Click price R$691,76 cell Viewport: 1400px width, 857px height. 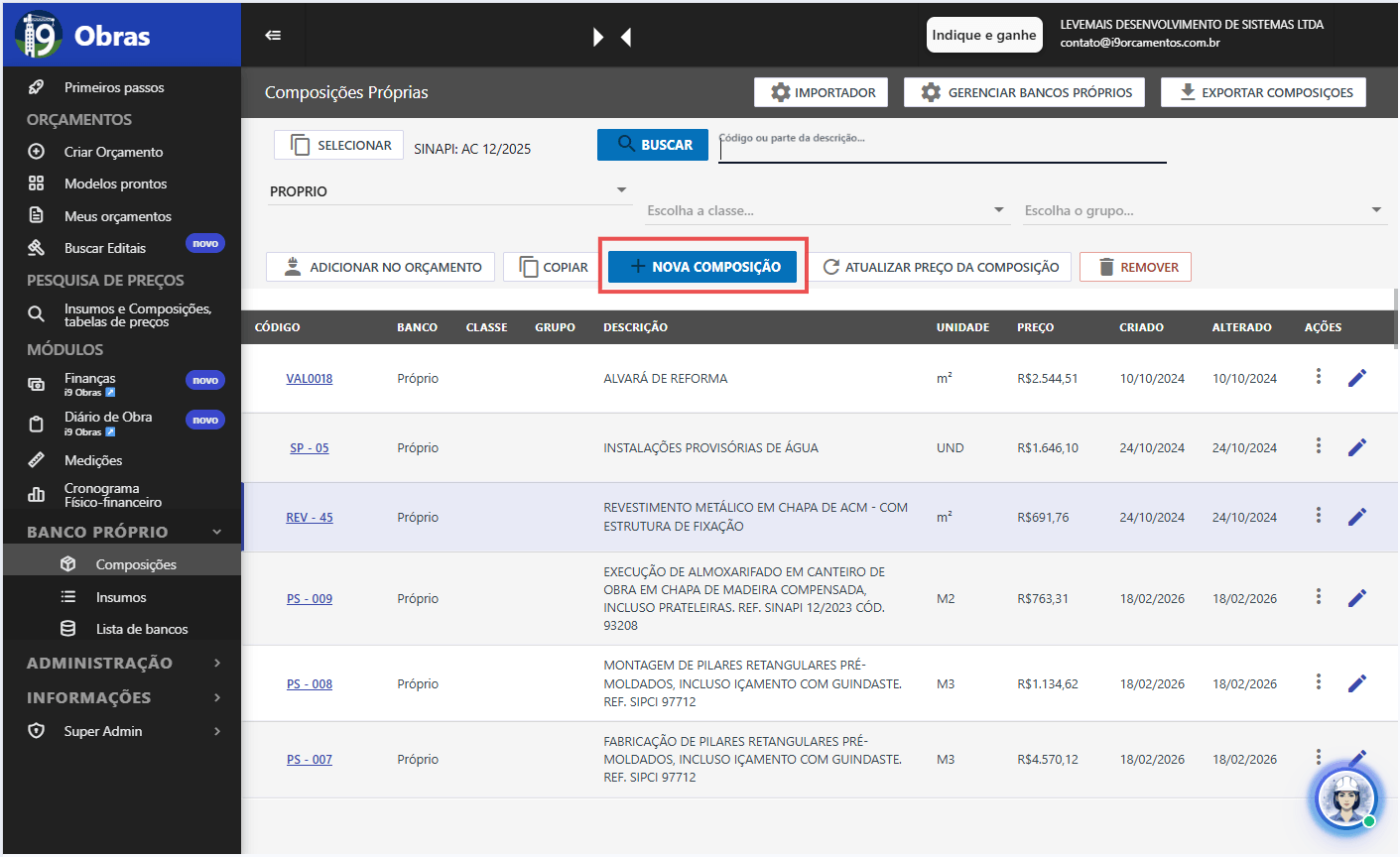click(x=1043, y=517)
